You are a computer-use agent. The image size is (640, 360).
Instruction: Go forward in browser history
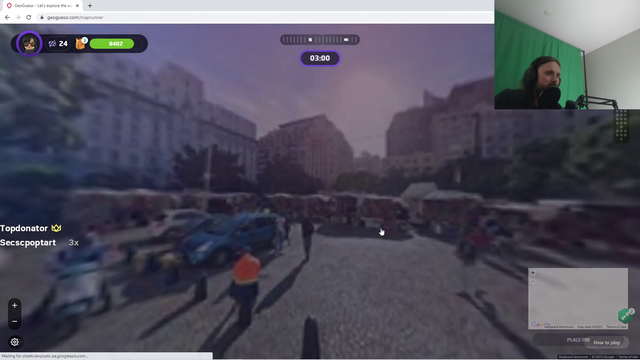pyautogui.click(x=18, y=17)
